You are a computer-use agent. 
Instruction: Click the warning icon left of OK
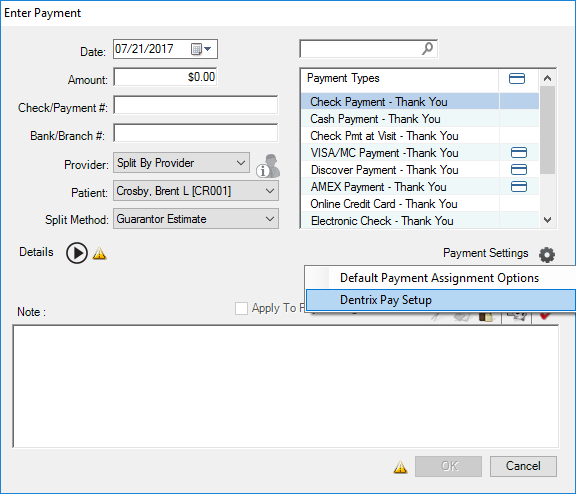(400, 467)
